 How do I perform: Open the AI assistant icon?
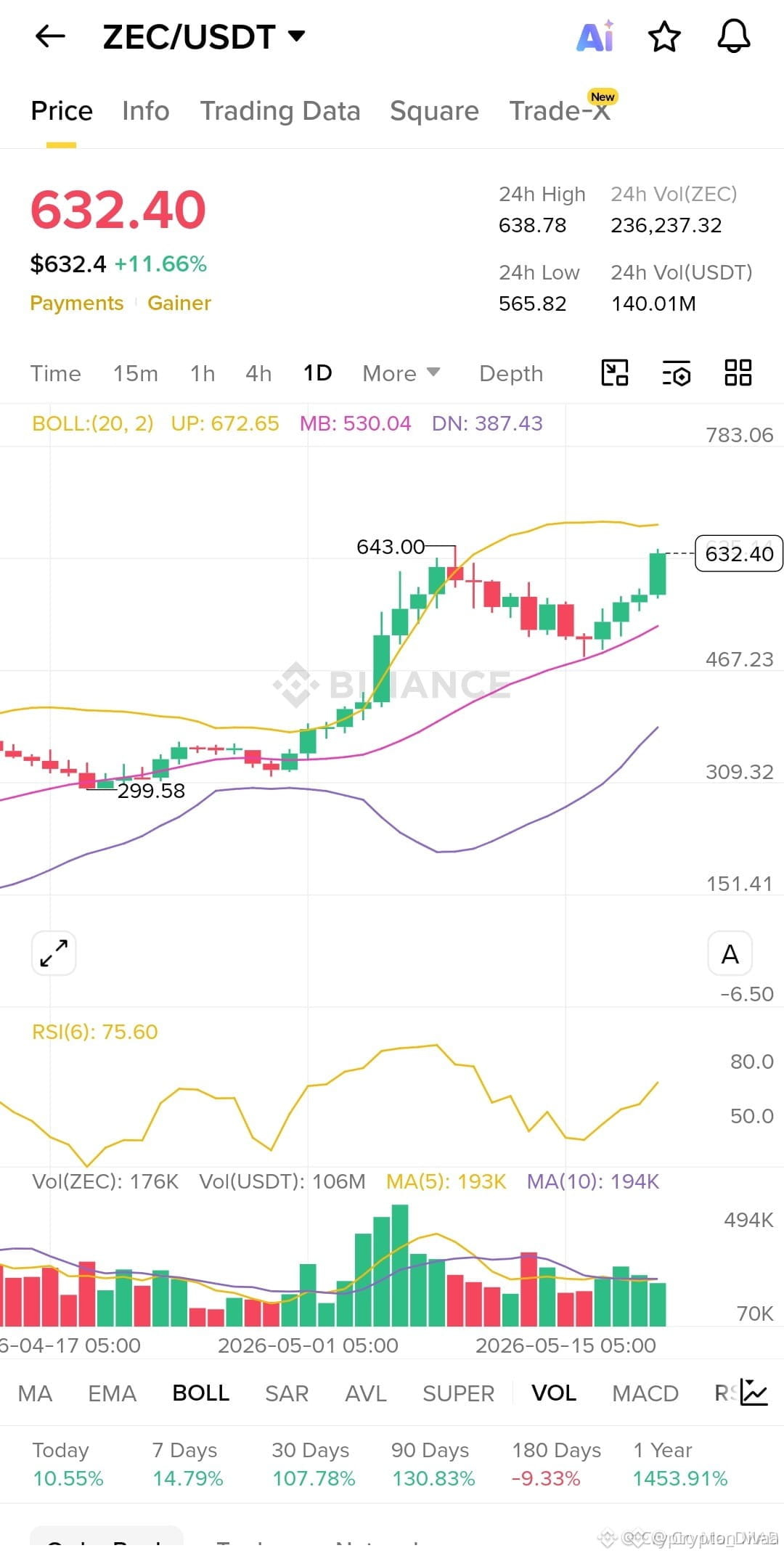pyautogui.click(x=595, y=36)
